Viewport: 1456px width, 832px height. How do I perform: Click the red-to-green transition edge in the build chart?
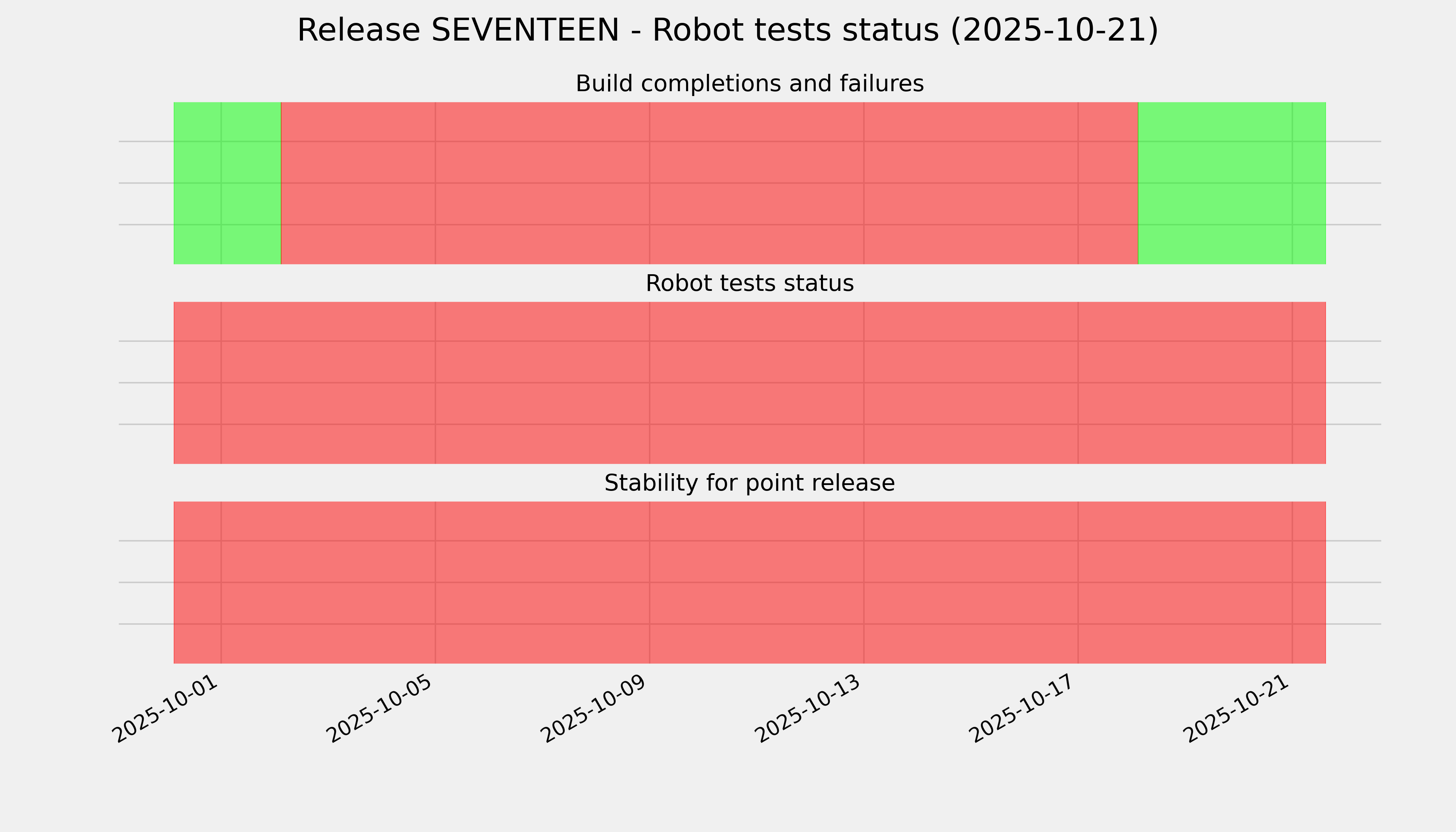tap(1138, 183)
